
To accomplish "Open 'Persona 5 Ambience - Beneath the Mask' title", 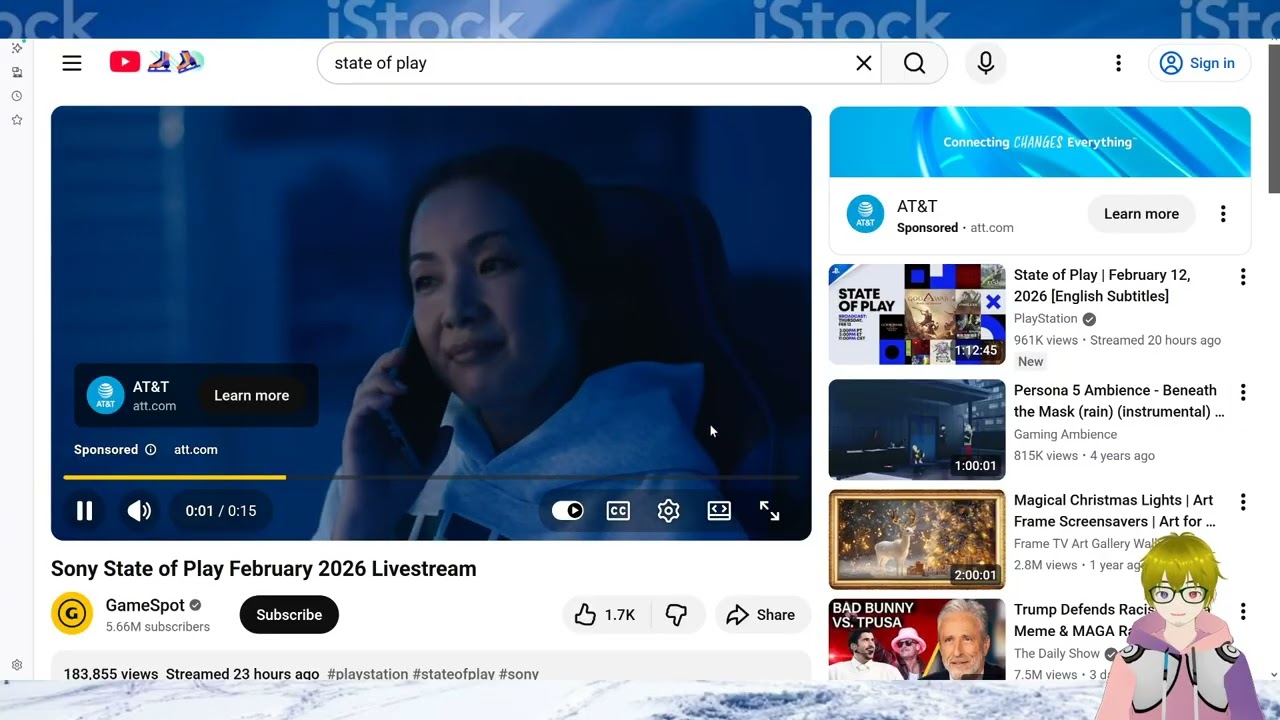I will click(1119, 401).
